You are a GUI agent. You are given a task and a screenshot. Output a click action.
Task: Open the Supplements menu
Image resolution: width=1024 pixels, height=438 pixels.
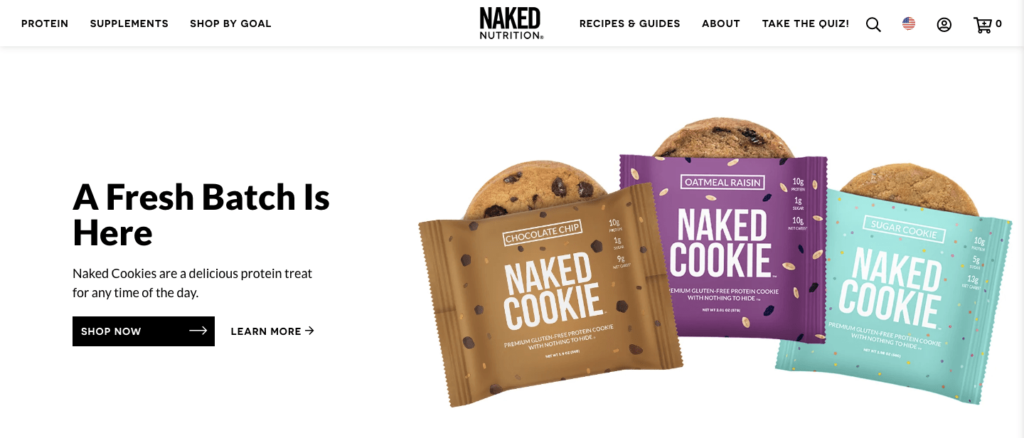pos(129,23)
